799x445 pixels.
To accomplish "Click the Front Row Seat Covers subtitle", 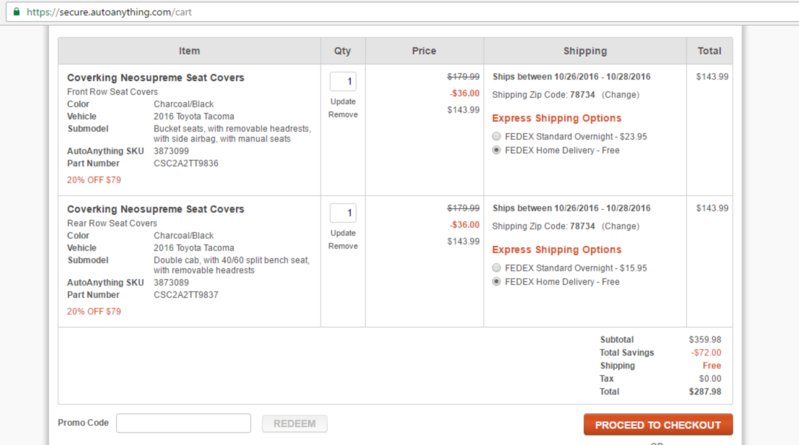I will pos(112,92).
